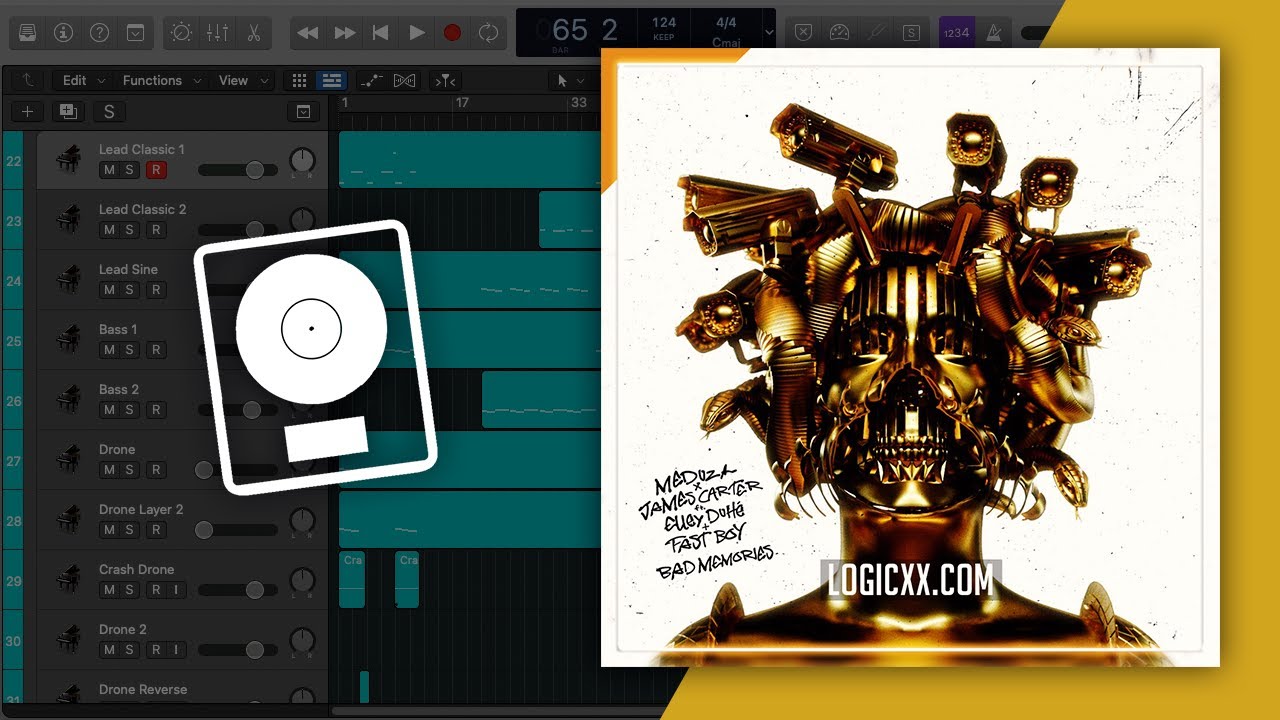Open the Library panel

[x=28, y=33]
